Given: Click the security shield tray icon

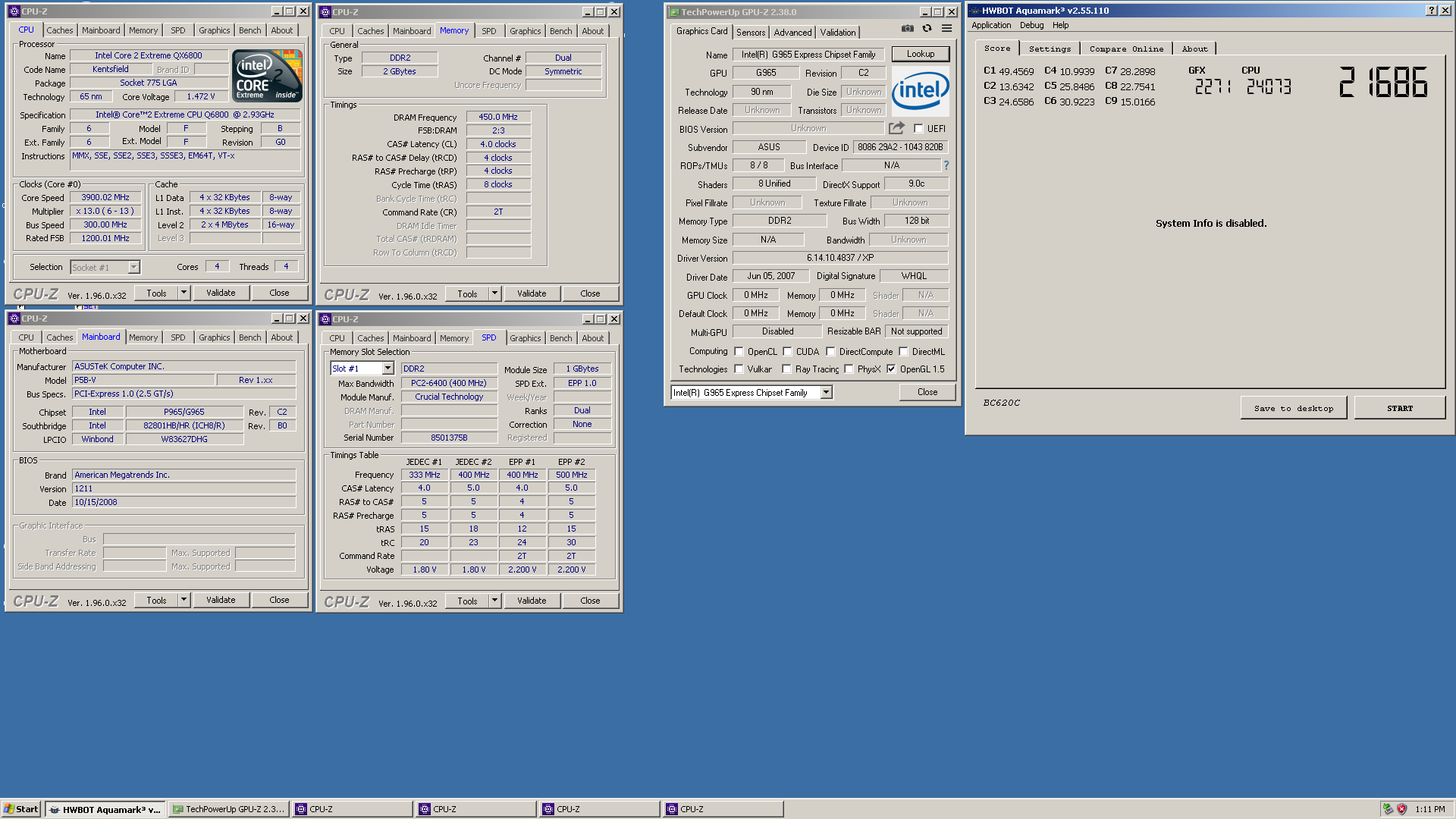Looking at the screenshot, I should click(x=1401, y=809).
